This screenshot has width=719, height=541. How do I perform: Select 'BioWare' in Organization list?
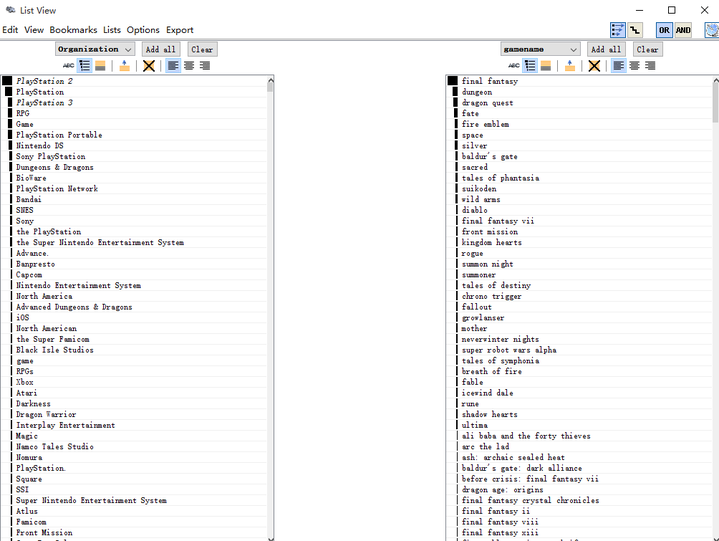[x=134, y=178]
